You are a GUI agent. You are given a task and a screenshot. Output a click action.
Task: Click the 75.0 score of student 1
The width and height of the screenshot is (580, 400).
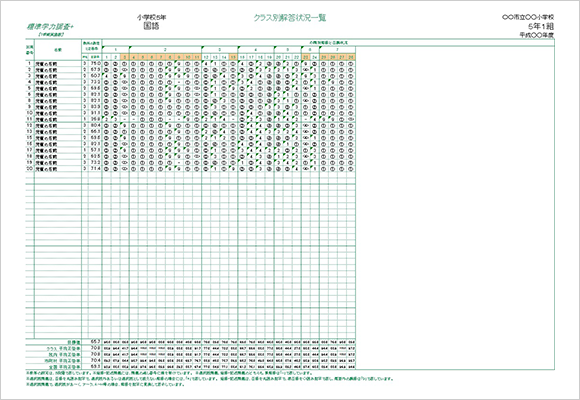click(x=95, y=64)
